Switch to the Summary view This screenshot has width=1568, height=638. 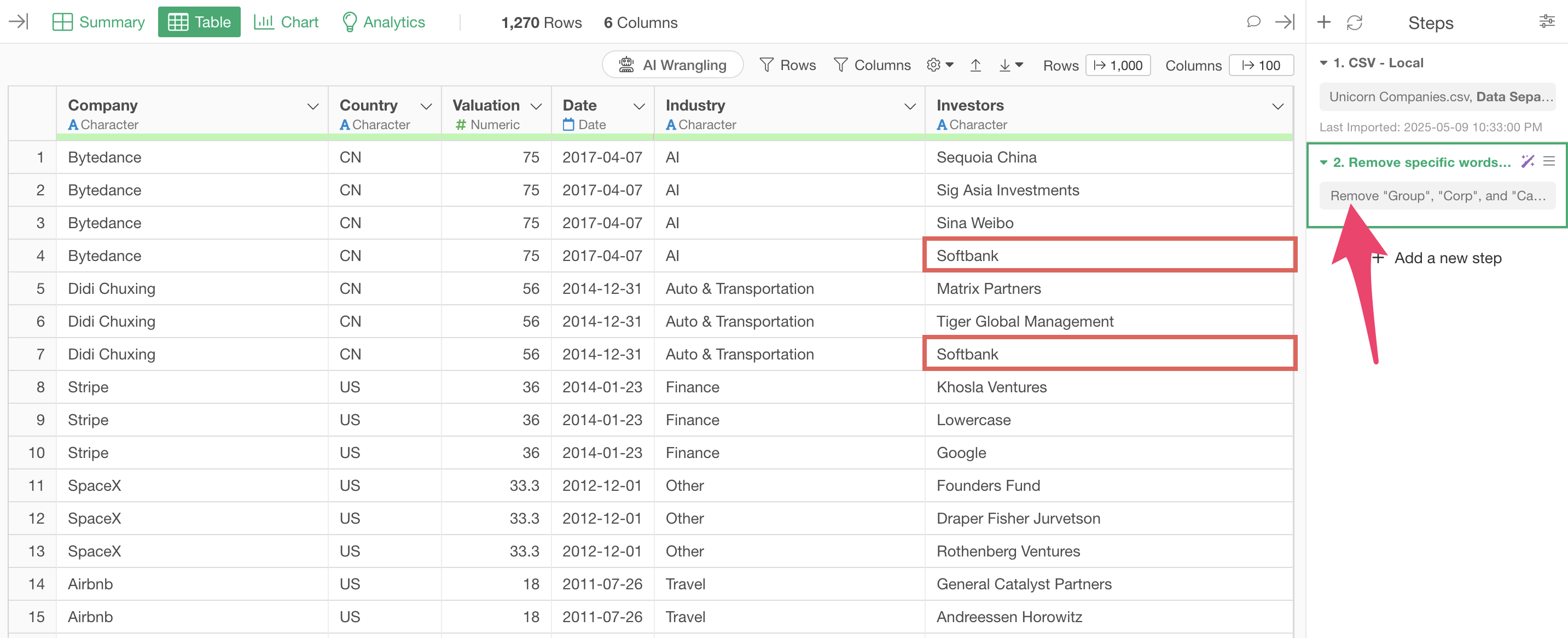click(98, 22)
